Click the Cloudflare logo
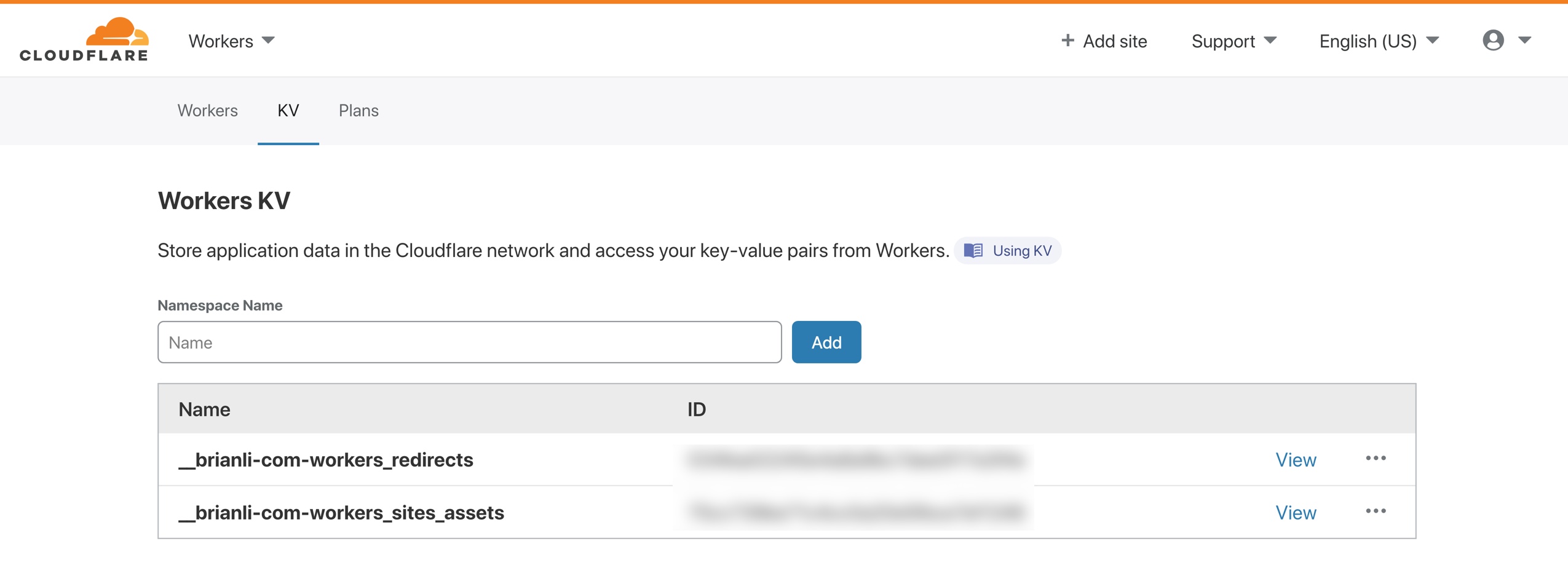 84,39
